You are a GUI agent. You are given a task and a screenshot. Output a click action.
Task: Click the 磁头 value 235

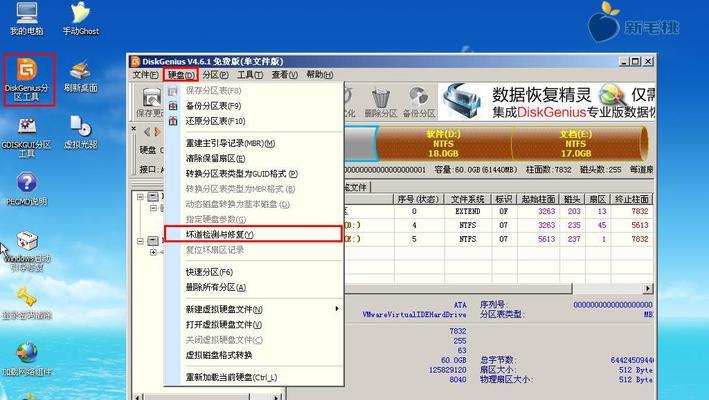(574, 225)
